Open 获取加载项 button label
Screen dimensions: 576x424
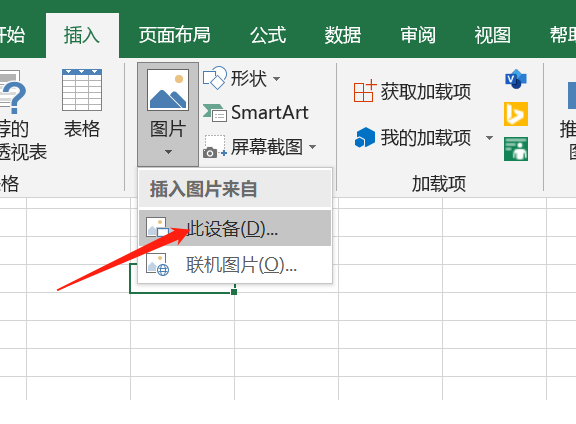[426, 91]
